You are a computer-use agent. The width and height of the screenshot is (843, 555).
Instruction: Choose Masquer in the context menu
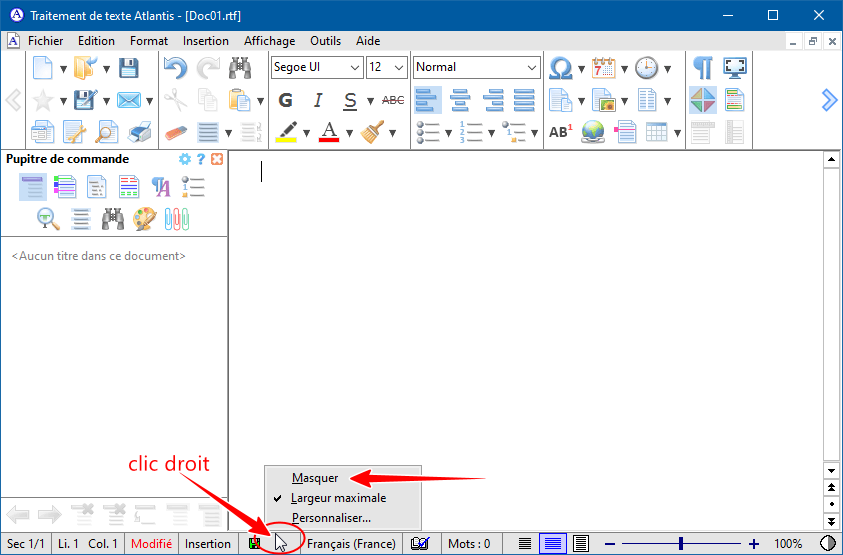pyautogui.click(x=343, y=478)
